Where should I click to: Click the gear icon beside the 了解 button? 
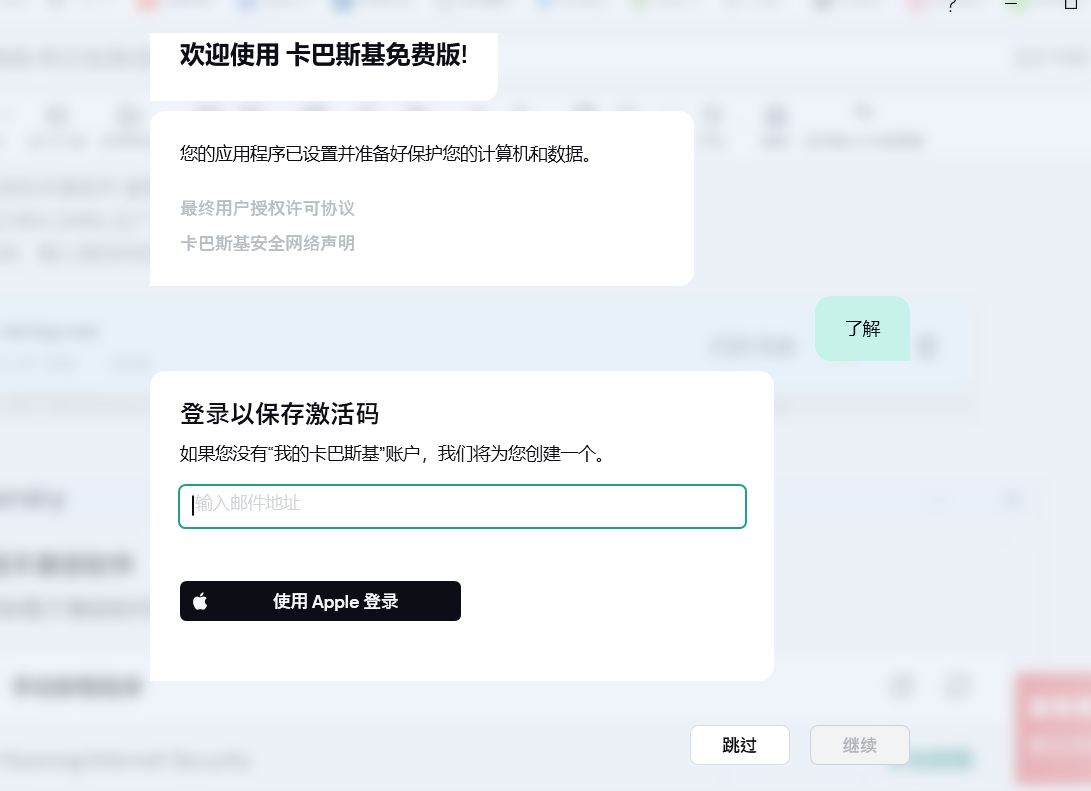(x=927, y=346)
